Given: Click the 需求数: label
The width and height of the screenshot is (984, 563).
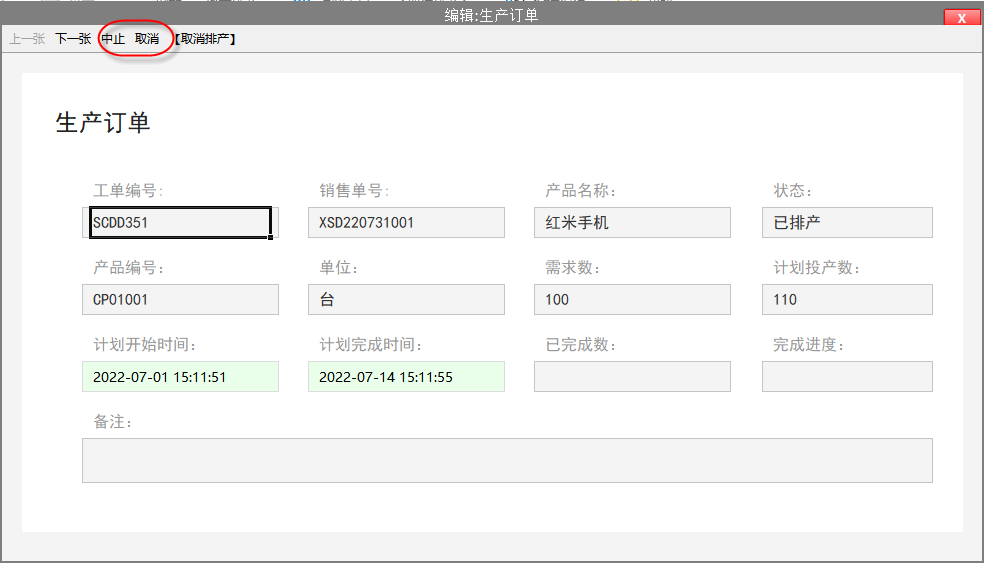Looking at the screenshot, I should pyautogui.click(x=572, y=268).
